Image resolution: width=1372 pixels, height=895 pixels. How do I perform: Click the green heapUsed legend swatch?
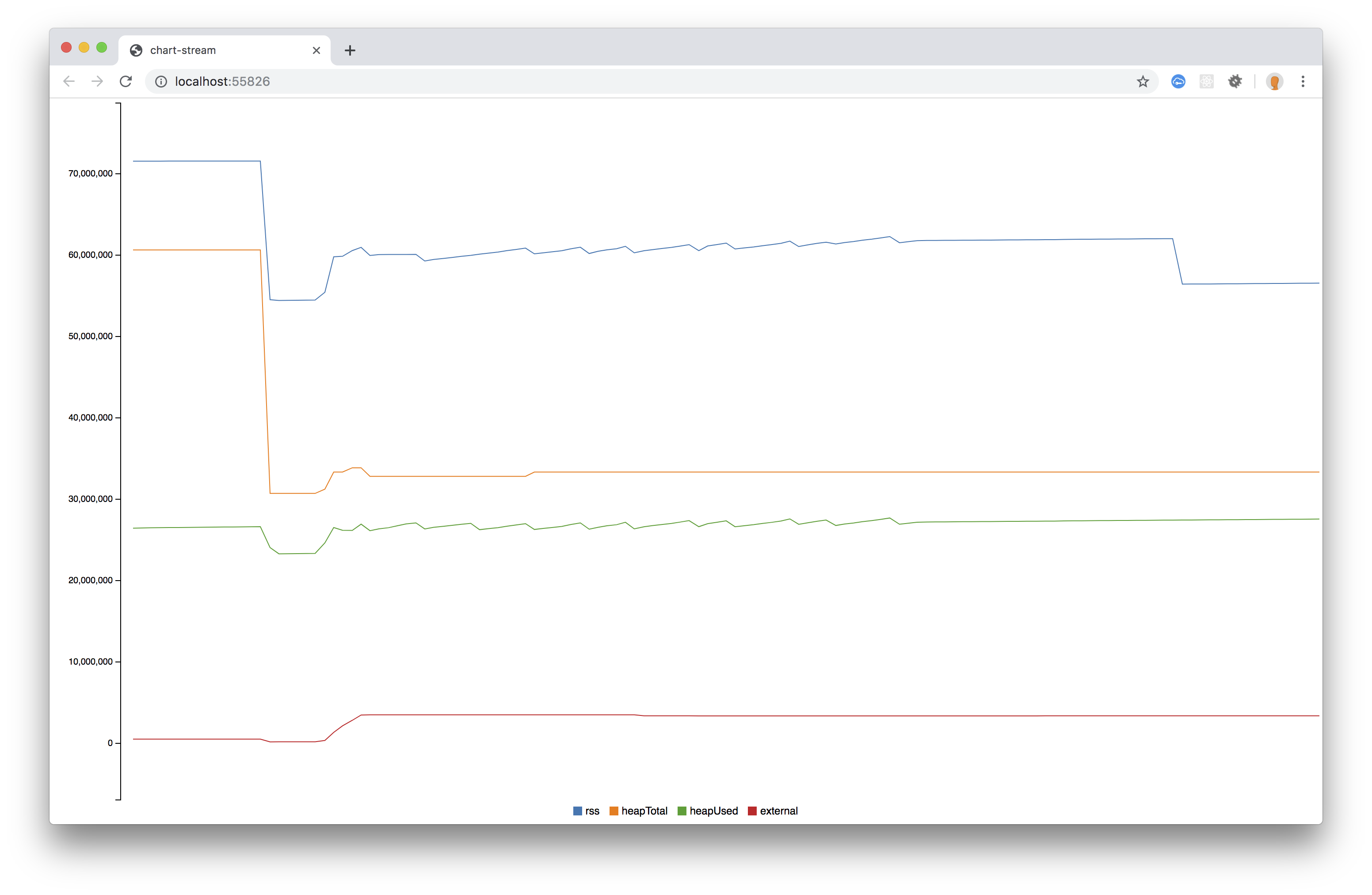pyautogui.click(x=682, y=811)
